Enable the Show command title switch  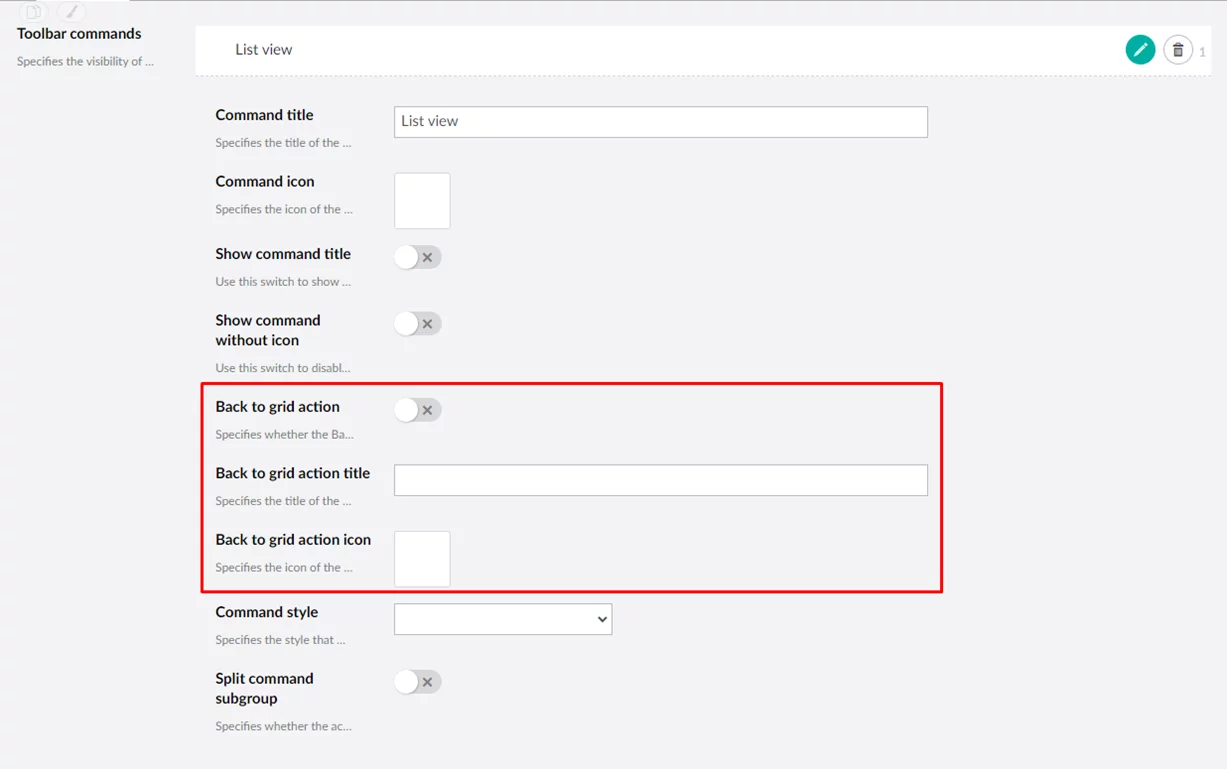[417, 257]
